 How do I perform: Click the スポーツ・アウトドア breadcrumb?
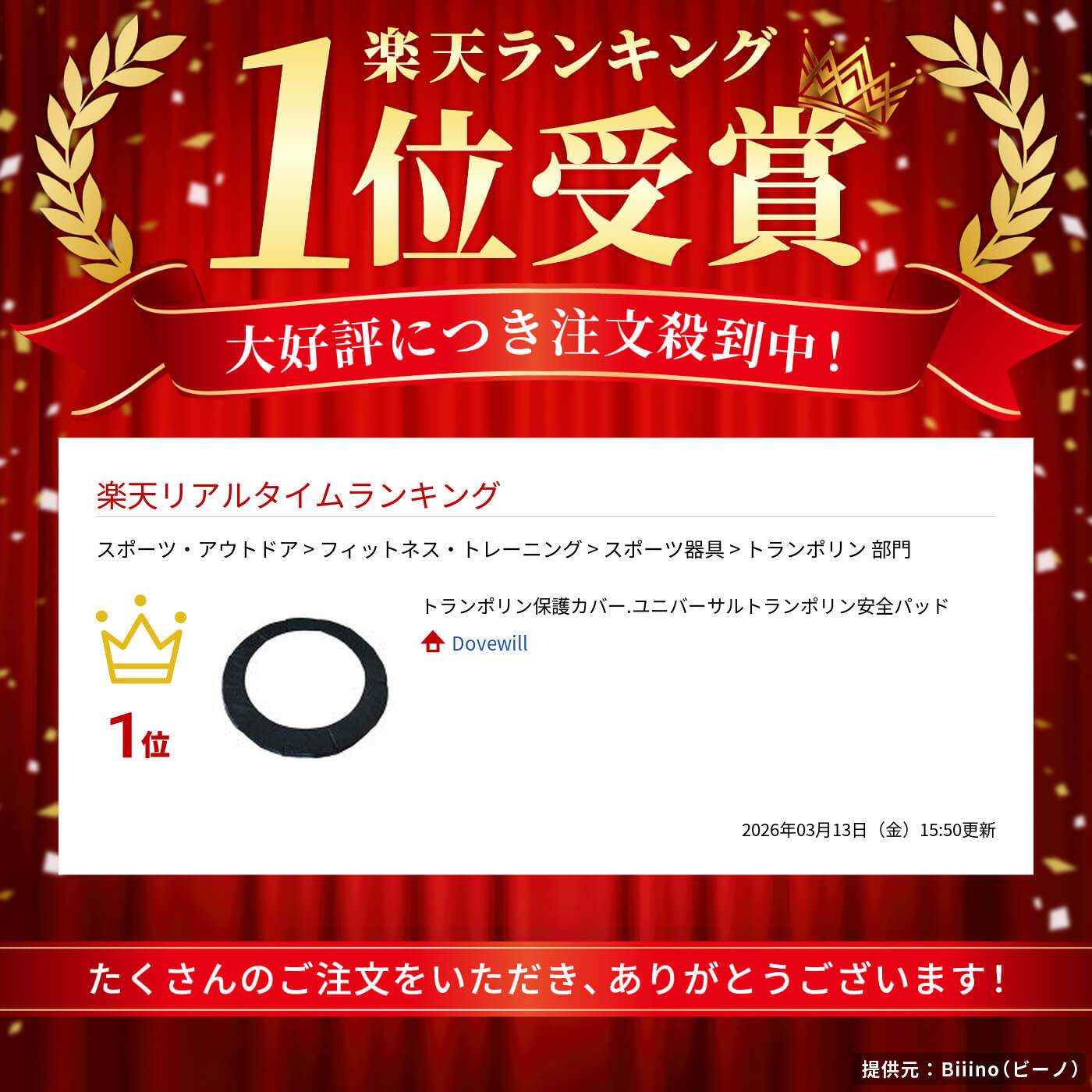point(197,550)
